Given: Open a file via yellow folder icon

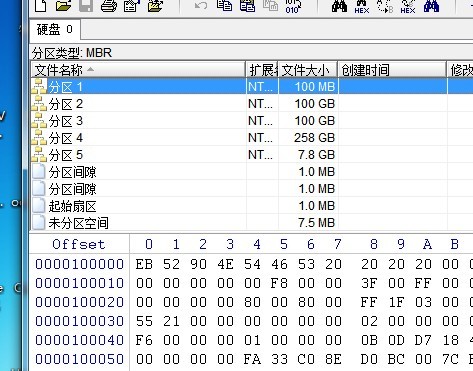Looking at the screenshot, I should pyautogui.click(x=63, y=6).
